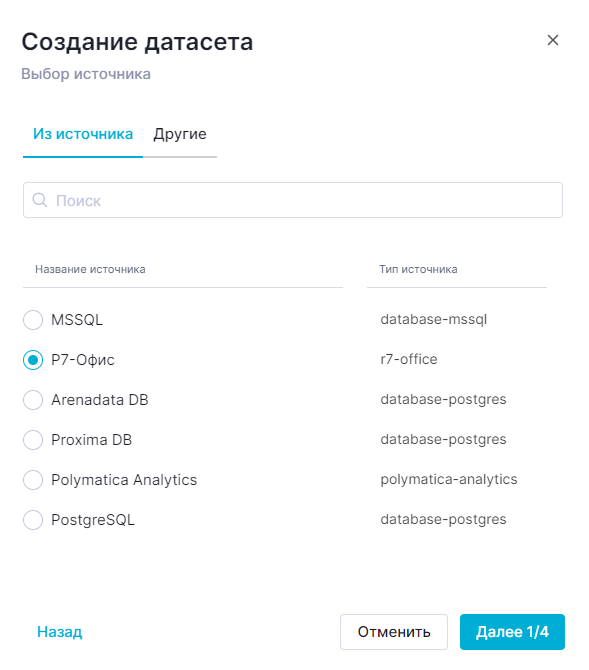Open the Из источника tab

click(83, 134)
